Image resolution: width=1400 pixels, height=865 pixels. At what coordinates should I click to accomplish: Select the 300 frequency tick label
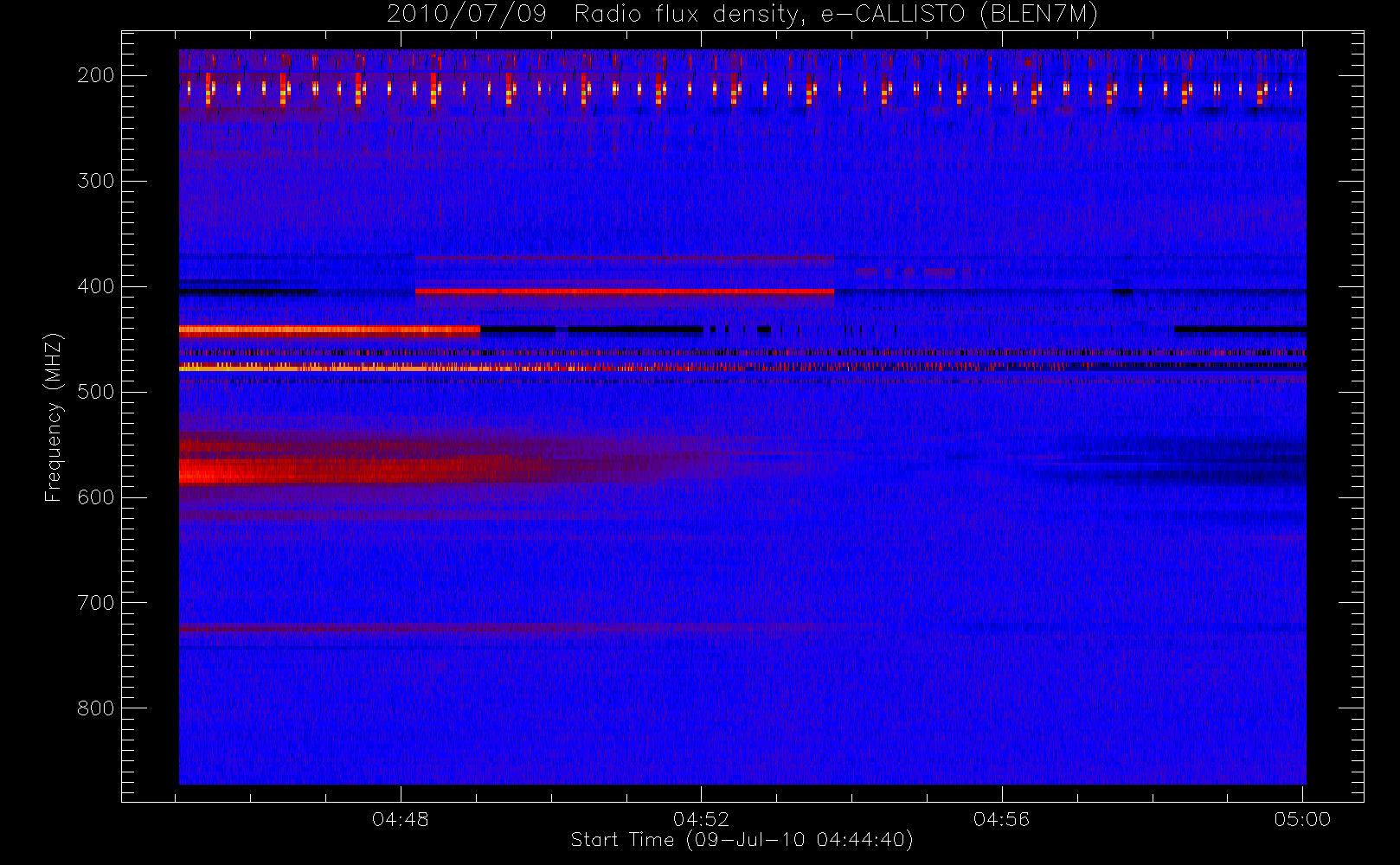tap(95, 181)
